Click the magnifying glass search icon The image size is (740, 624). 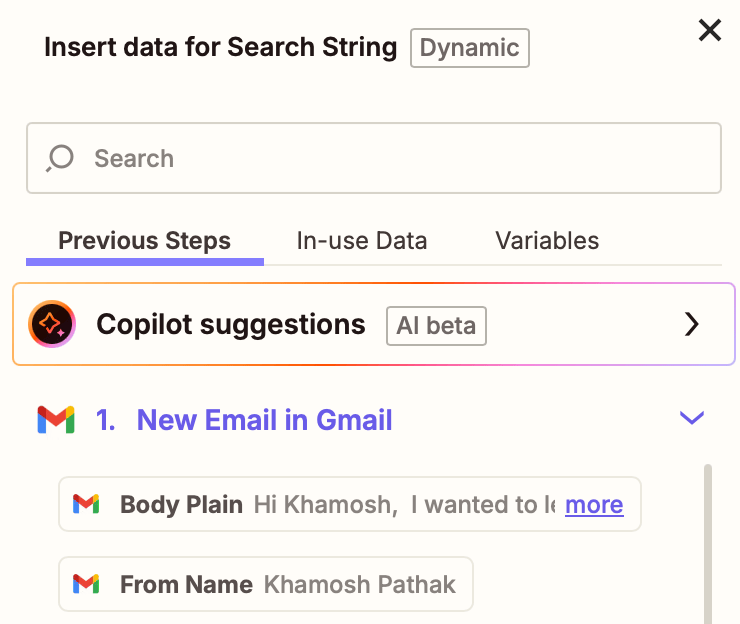(60, 158)
